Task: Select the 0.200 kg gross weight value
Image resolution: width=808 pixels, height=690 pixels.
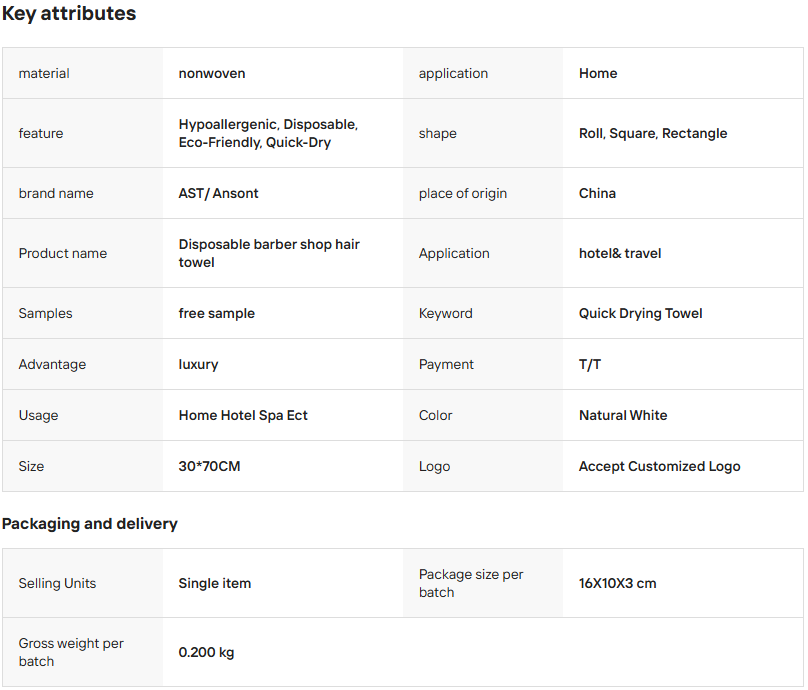Action: (x=207, y=652)
